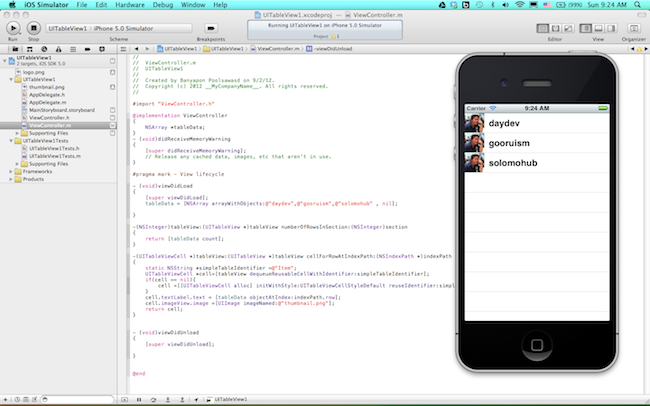
Task: Show the Project navigator tab icon
Action: (x=15, y=49)
